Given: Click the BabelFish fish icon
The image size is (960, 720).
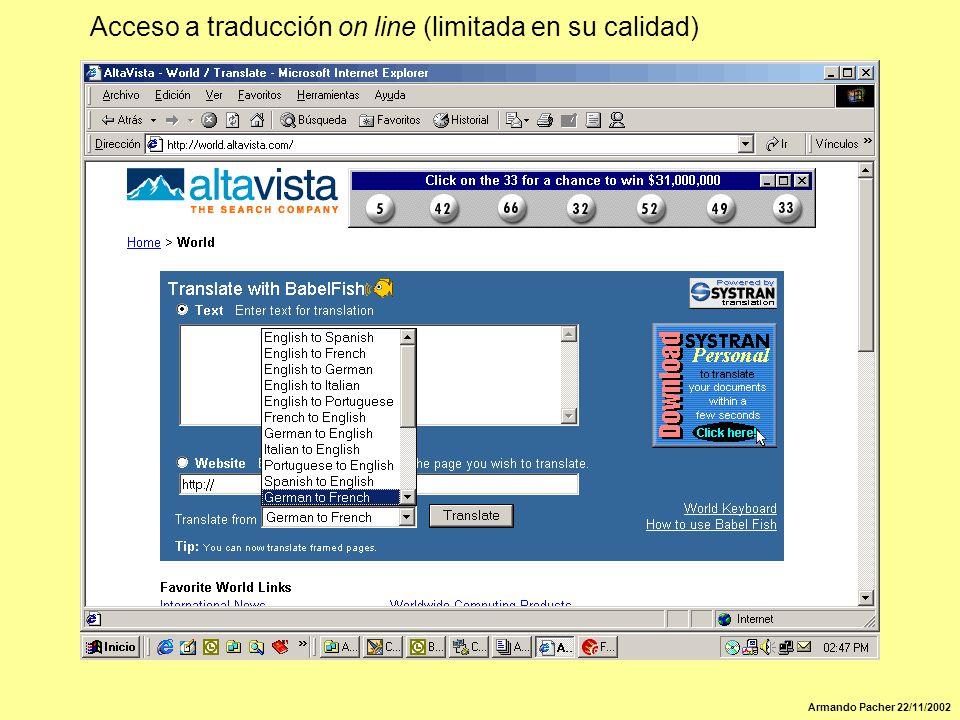Looking at the screenshot, I should coord(381,287).
